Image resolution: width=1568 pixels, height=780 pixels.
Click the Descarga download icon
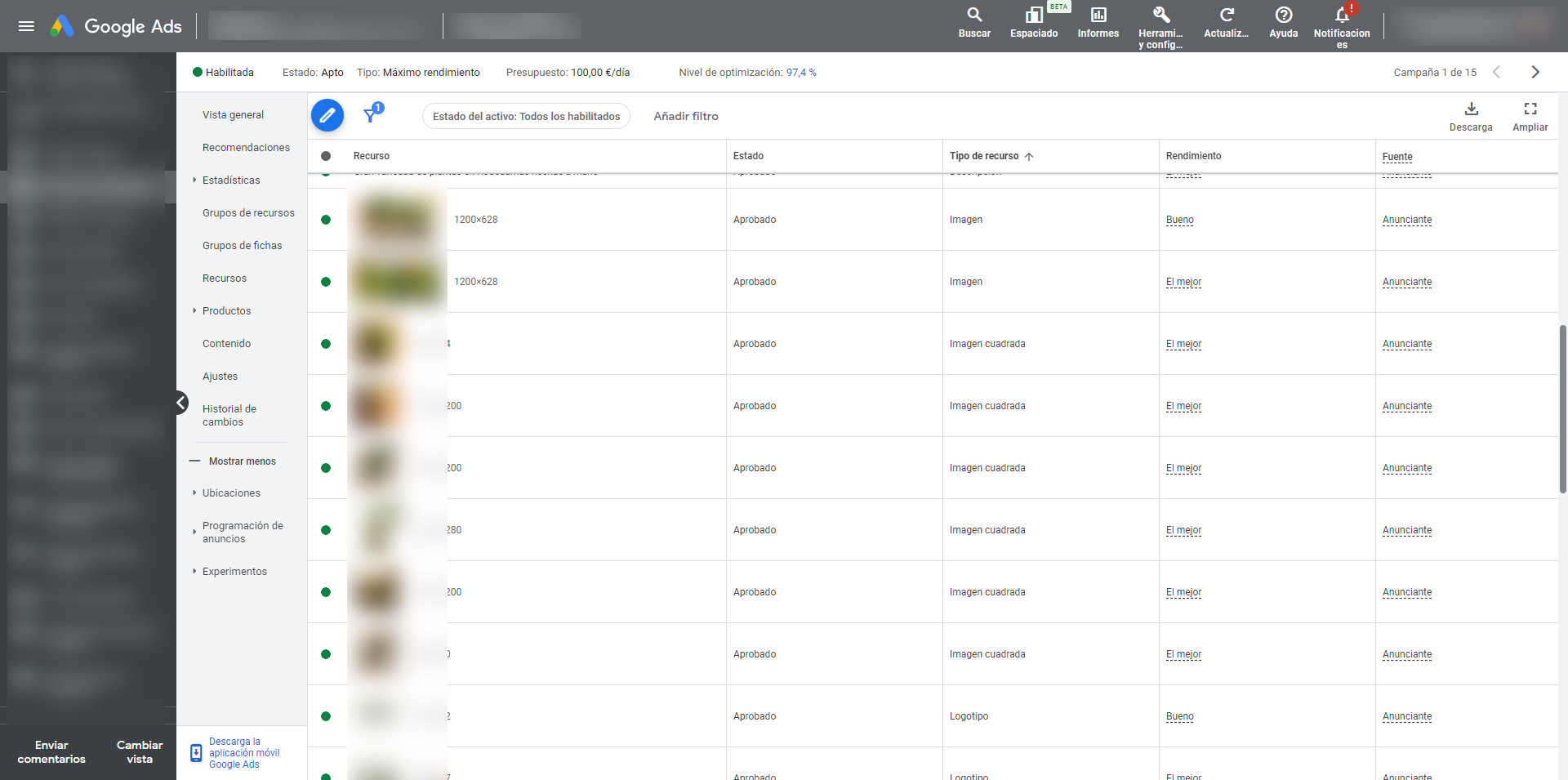click(1471, 116)
